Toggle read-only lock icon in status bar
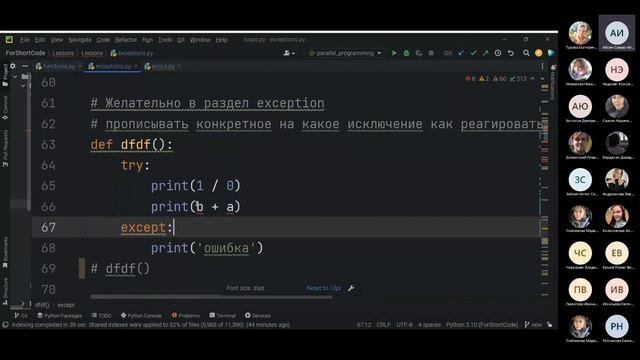 (x=550, y=325)
